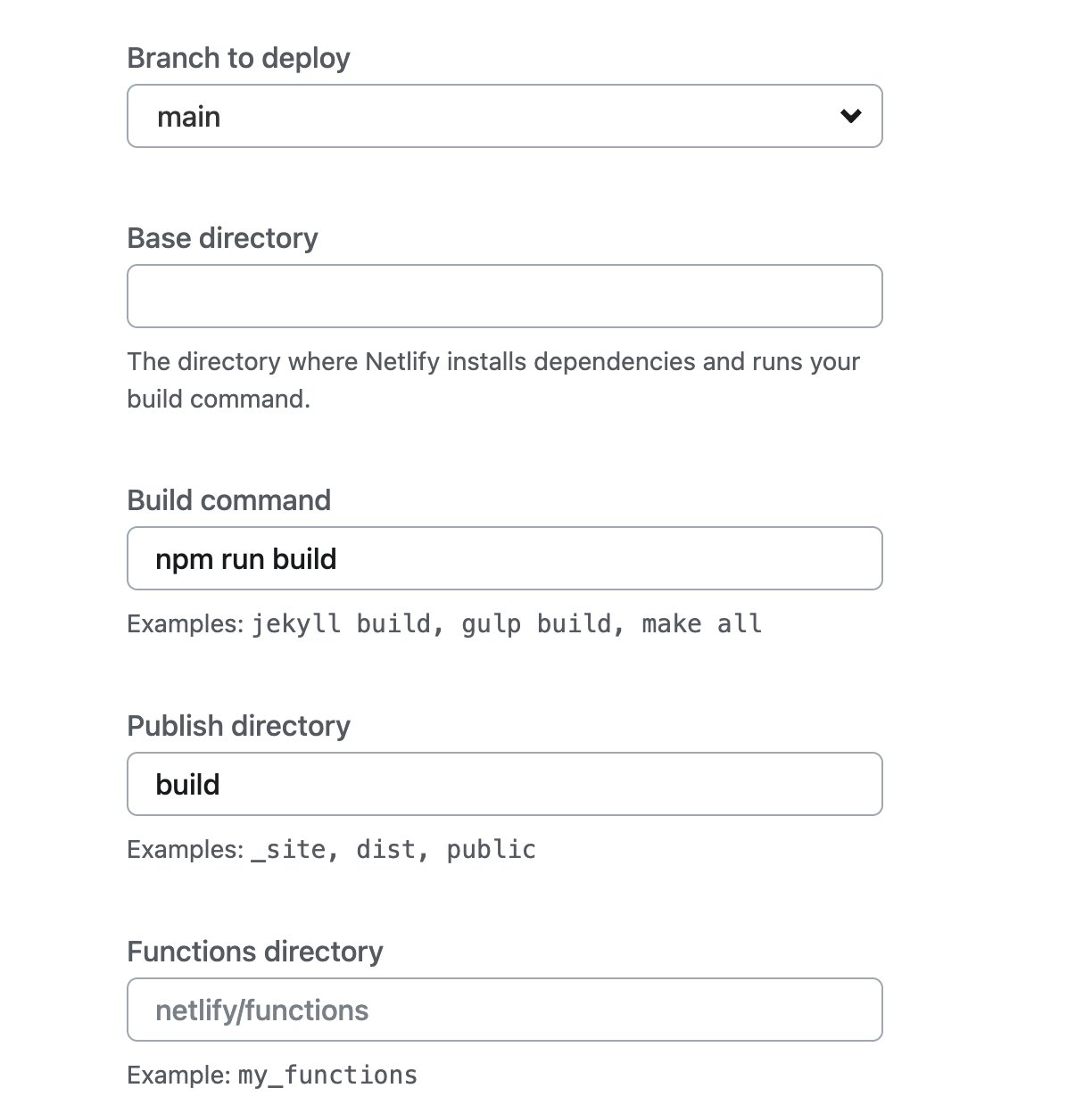
Task: Click the "public" example text
Action: tap(491, 849)
